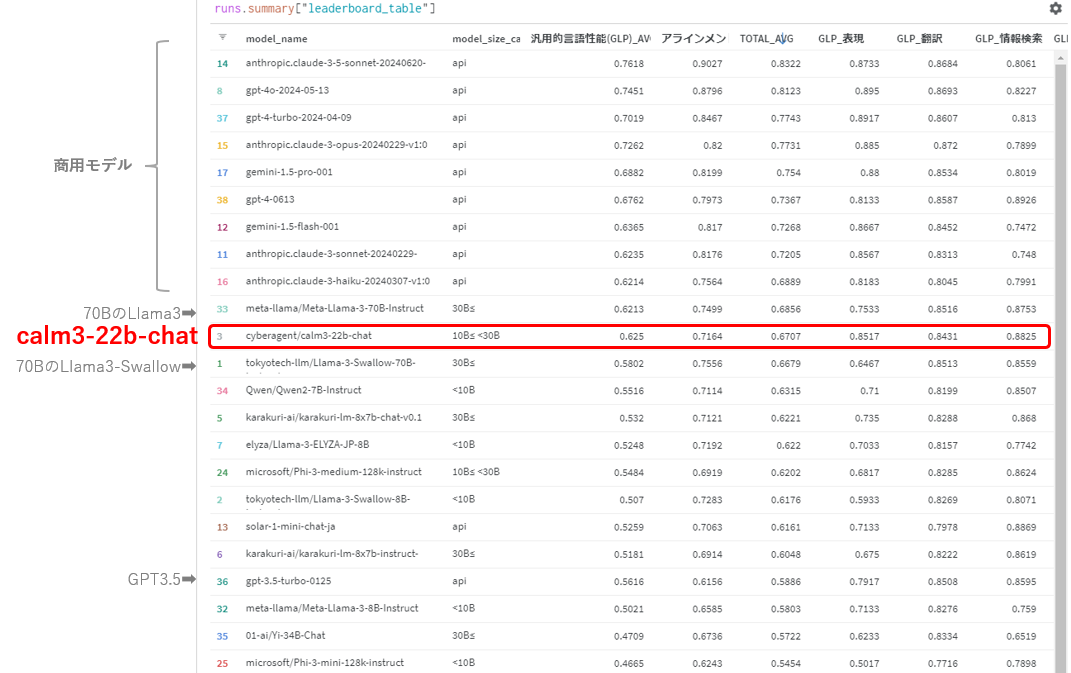The image size is (1071, 673).
Task: Select the gpt-3.5-turbo-0125 model name
Action: (x=288, y=581)
